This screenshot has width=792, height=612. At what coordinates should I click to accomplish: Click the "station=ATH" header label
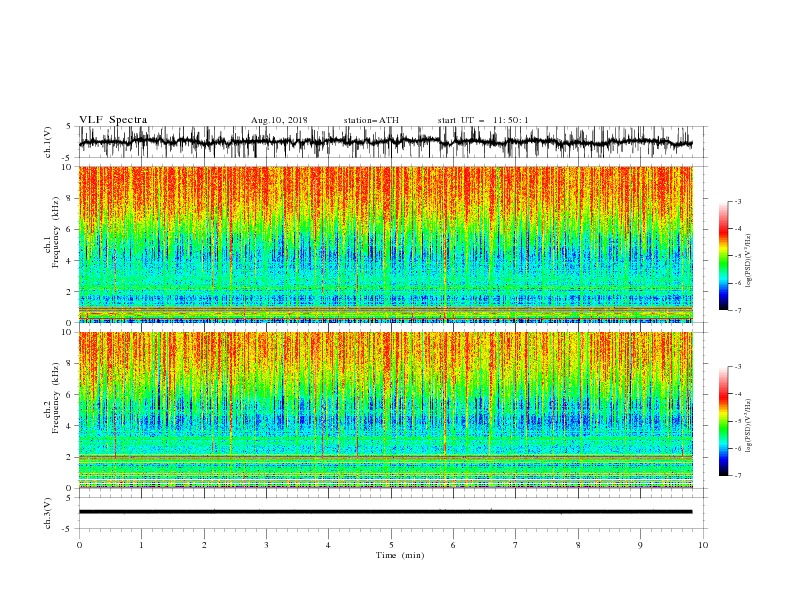point(371,120)
